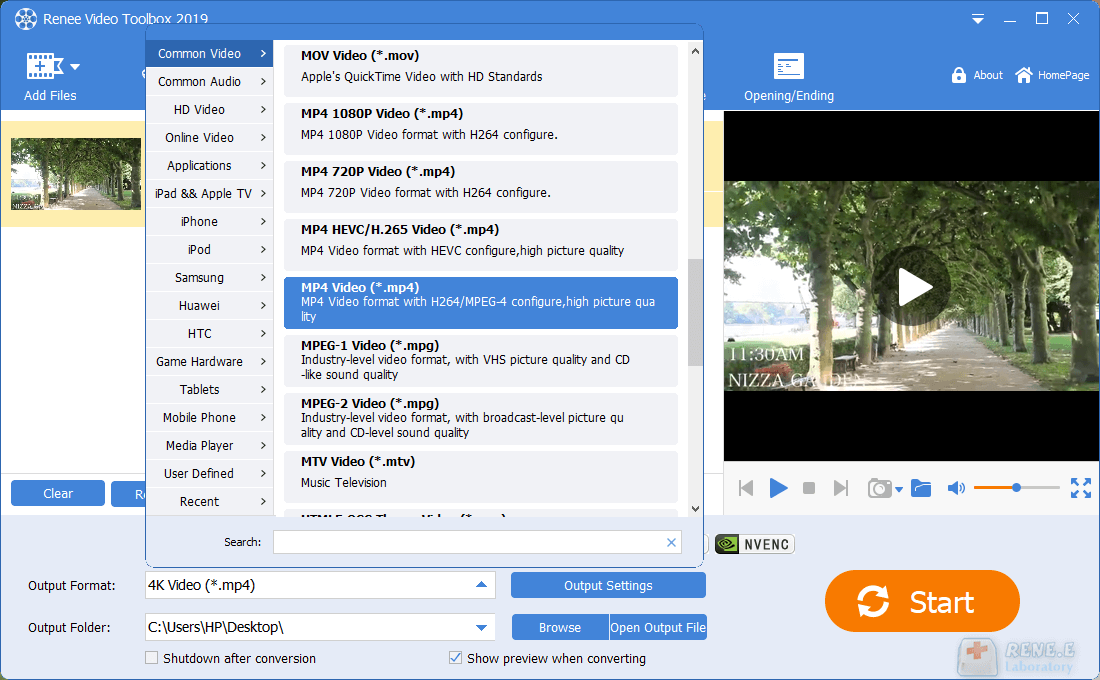
Task: Open the Output Folder dropdown
Action: pyautogui.click(x=481, y=627)
